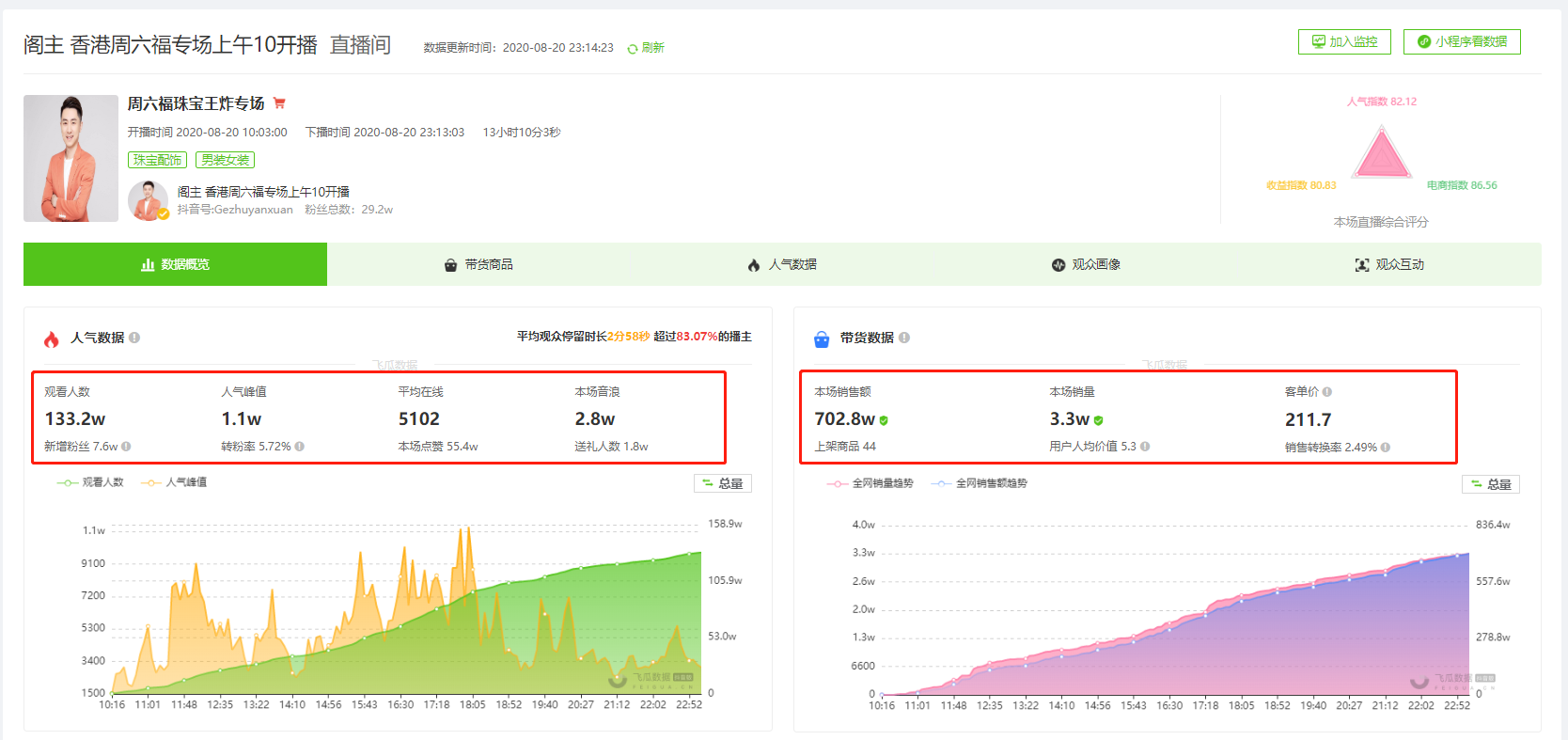Click info icon beside 用户人均价值 5.3
The image size is (1568, 740).
click(x=1145, y=447)
